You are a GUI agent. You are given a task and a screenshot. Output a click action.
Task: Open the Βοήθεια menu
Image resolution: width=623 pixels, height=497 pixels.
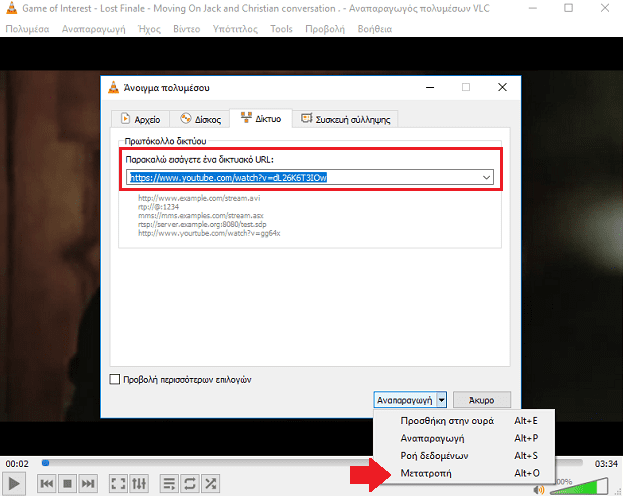pyautogui.click(x=375, y=29)
